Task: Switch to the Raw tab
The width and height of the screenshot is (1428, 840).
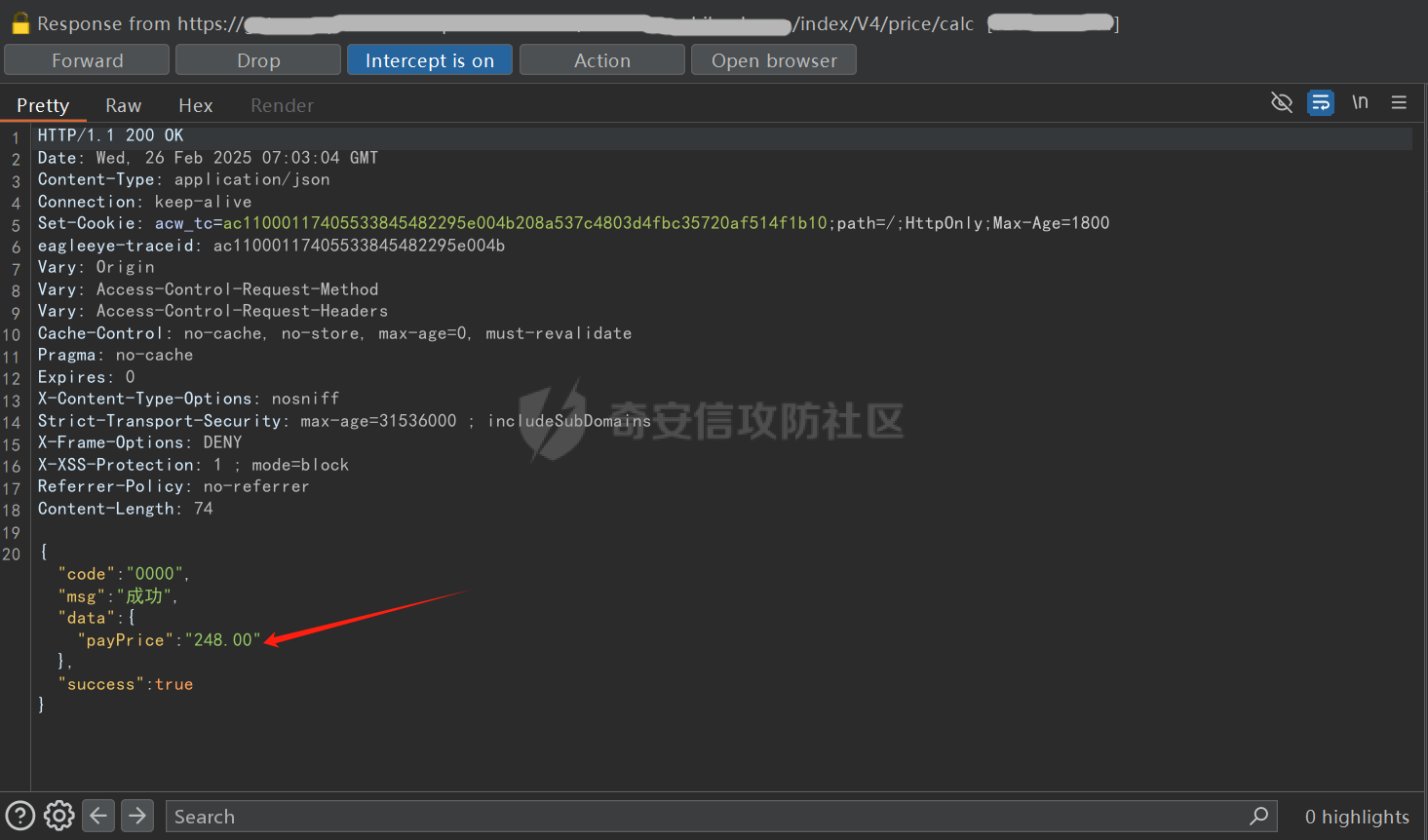Action: (x=123, y=105)
